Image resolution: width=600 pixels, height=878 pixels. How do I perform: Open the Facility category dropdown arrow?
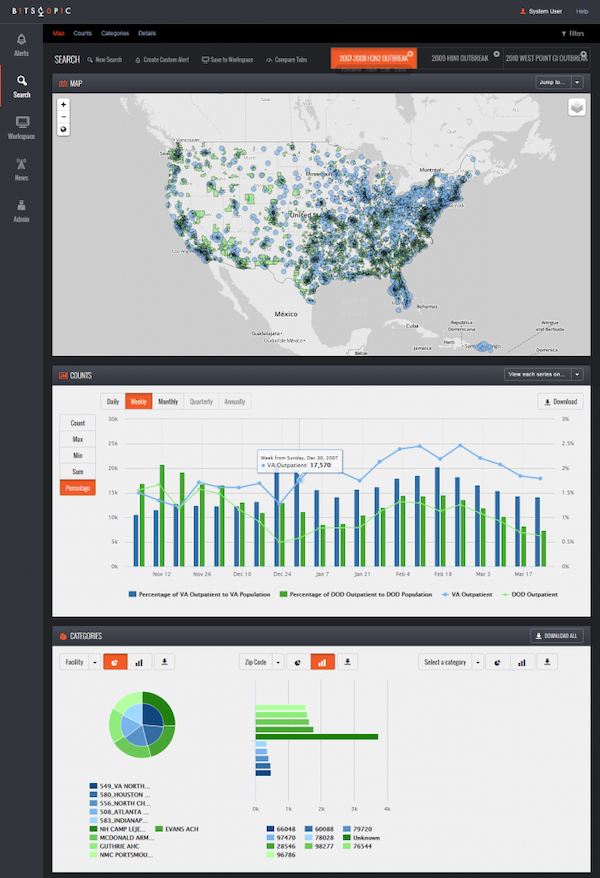95,662
